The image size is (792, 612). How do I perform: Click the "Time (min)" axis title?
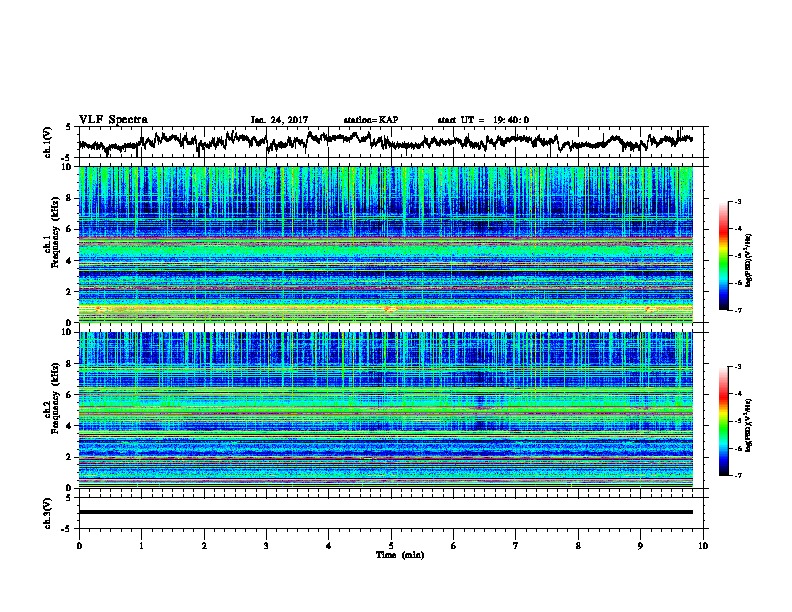click(400, 555)
